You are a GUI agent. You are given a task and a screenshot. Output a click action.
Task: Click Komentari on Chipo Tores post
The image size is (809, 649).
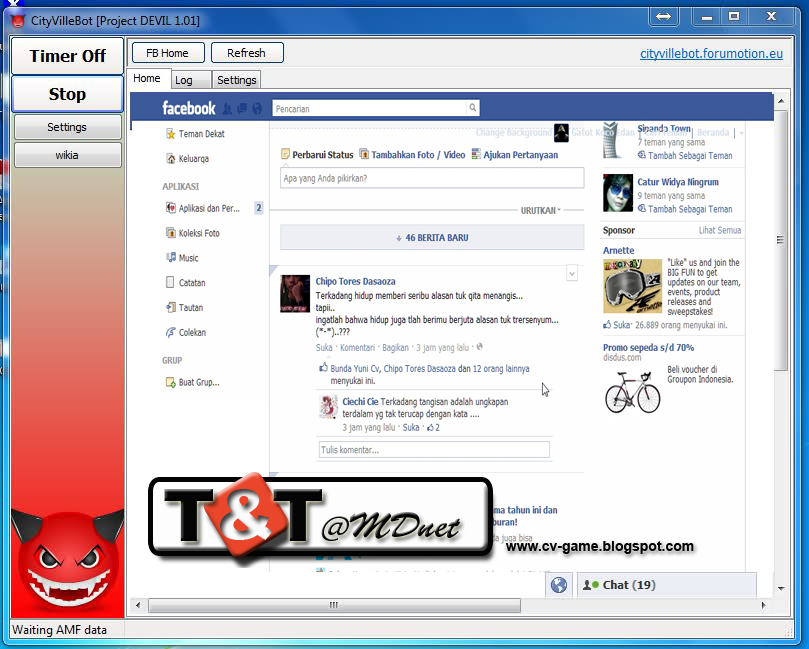[358, 348]
